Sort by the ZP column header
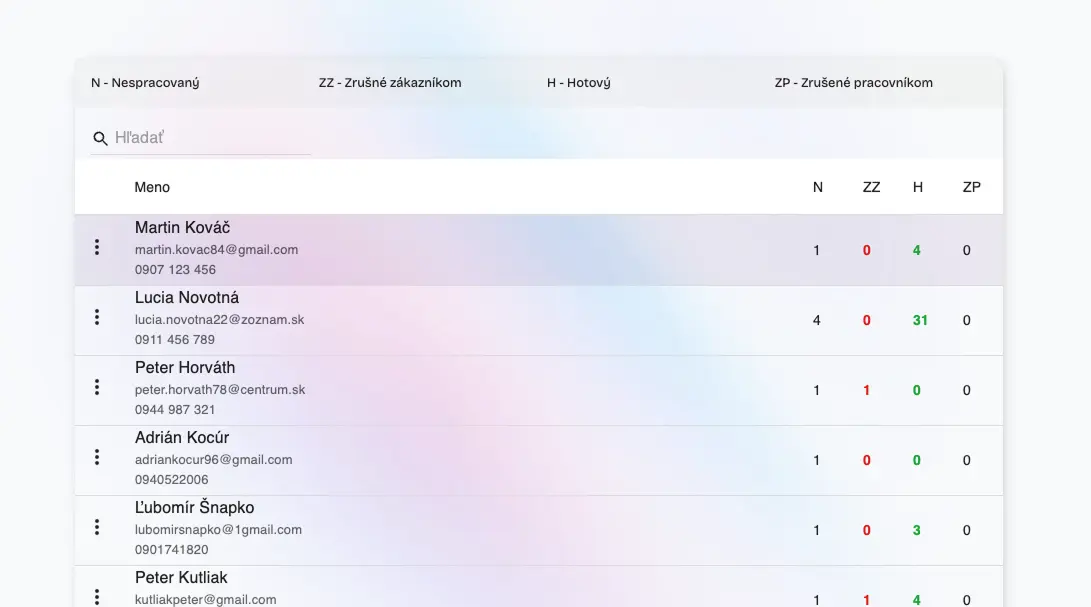Viewport: 1091px width, 607px height. tap(971, 187)
